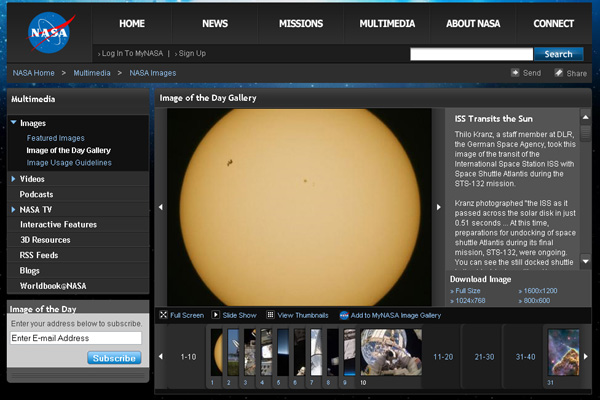Download Full Size image

coord(468,291)
